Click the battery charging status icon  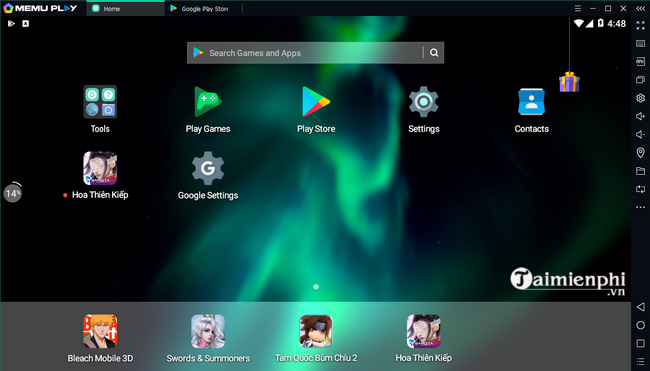pyautogui.click(x=601, y=23)
